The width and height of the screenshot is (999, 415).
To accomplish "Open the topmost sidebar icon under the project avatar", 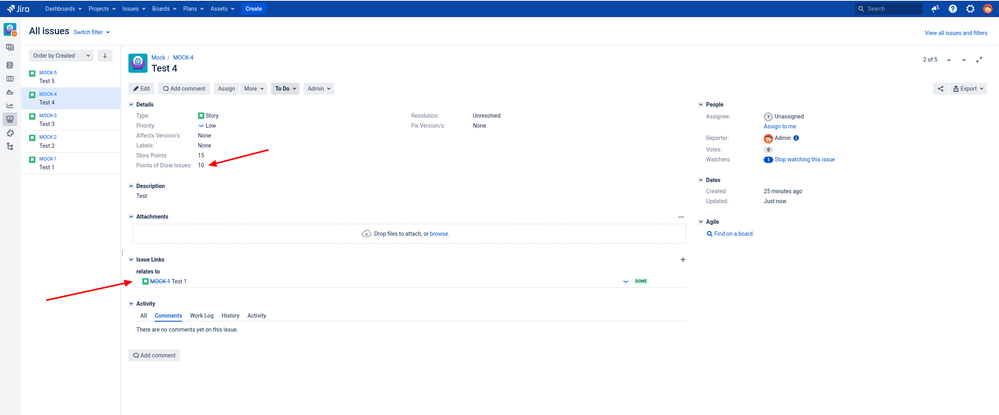I will [x=10, y=47].
